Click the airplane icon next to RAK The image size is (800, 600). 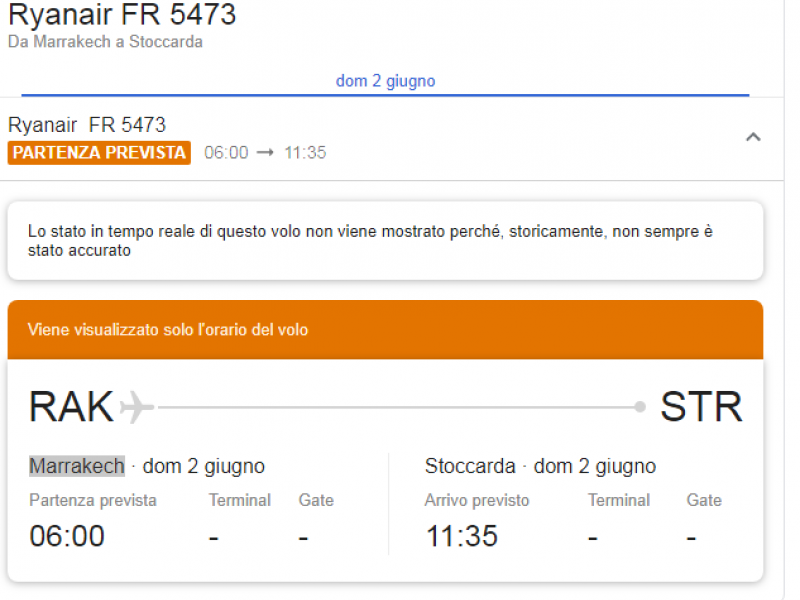pos(136,407)
